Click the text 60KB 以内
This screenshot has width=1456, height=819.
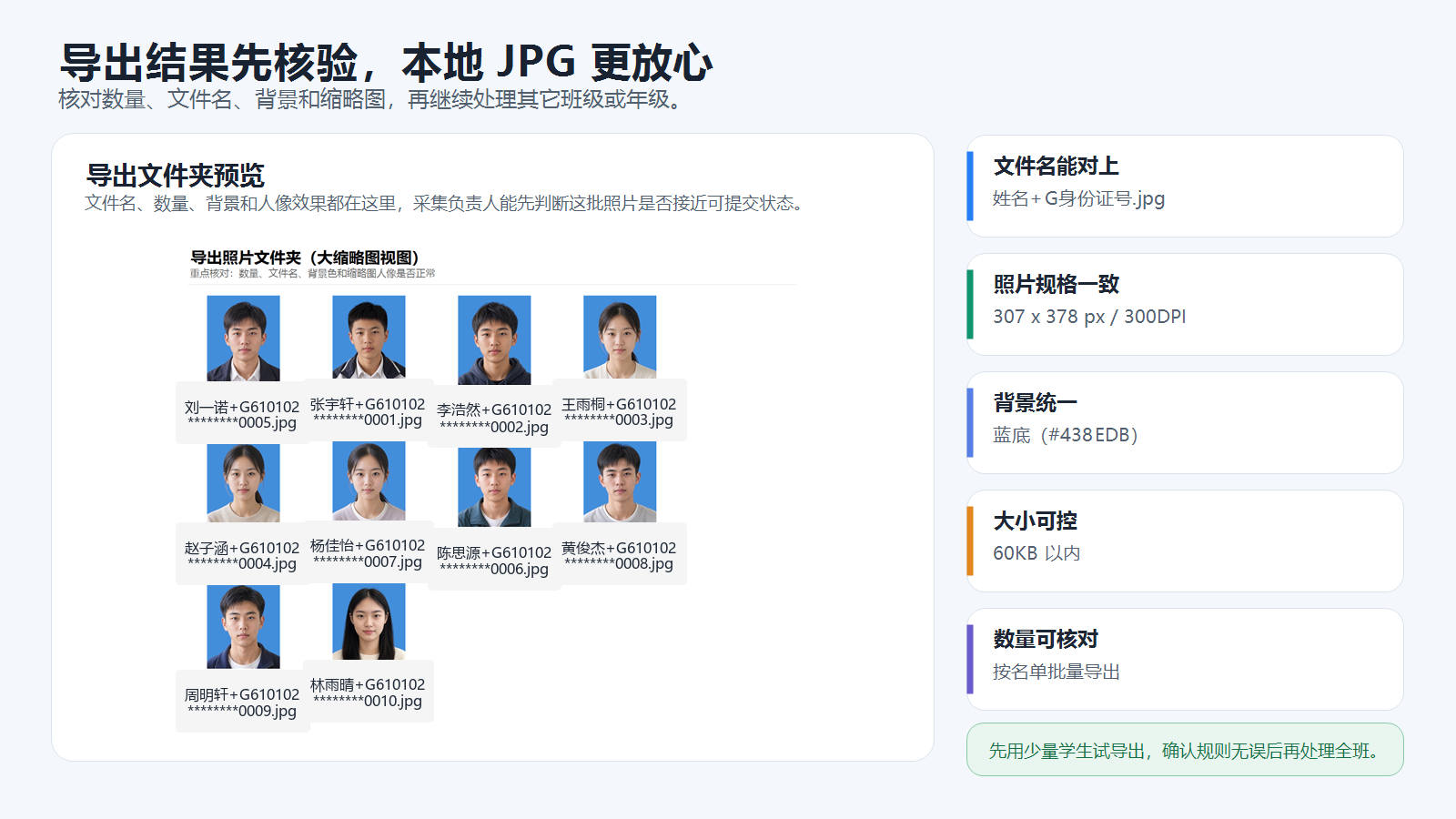tap(1036, 553)
